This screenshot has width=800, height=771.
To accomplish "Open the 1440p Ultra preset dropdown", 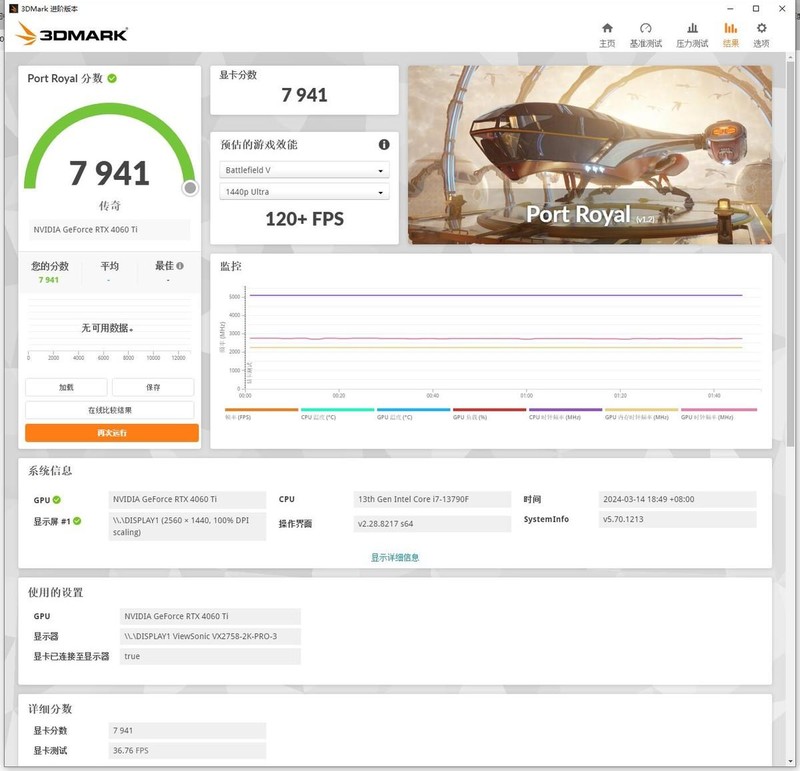I will pyautogui.click(x=305, y=191).
